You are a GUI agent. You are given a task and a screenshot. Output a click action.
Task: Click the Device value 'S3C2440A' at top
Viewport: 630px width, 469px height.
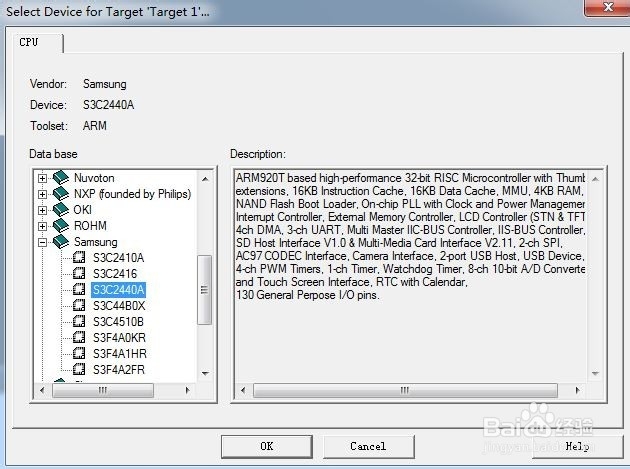108,105
